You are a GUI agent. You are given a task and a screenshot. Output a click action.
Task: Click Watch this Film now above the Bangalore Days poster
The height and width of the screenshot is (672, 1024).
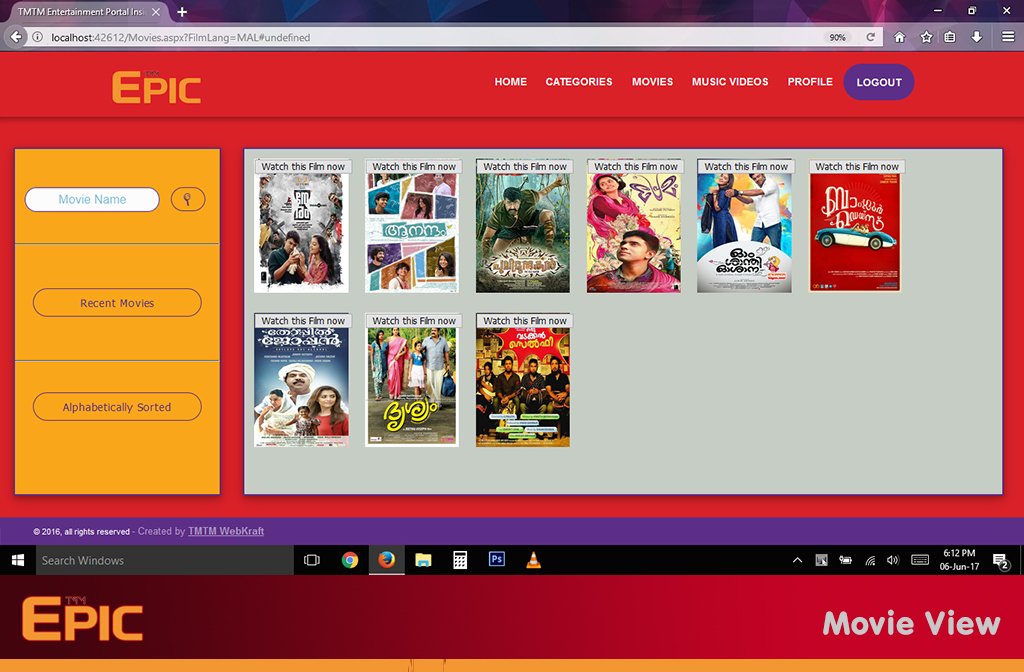[x=857, y=167]
